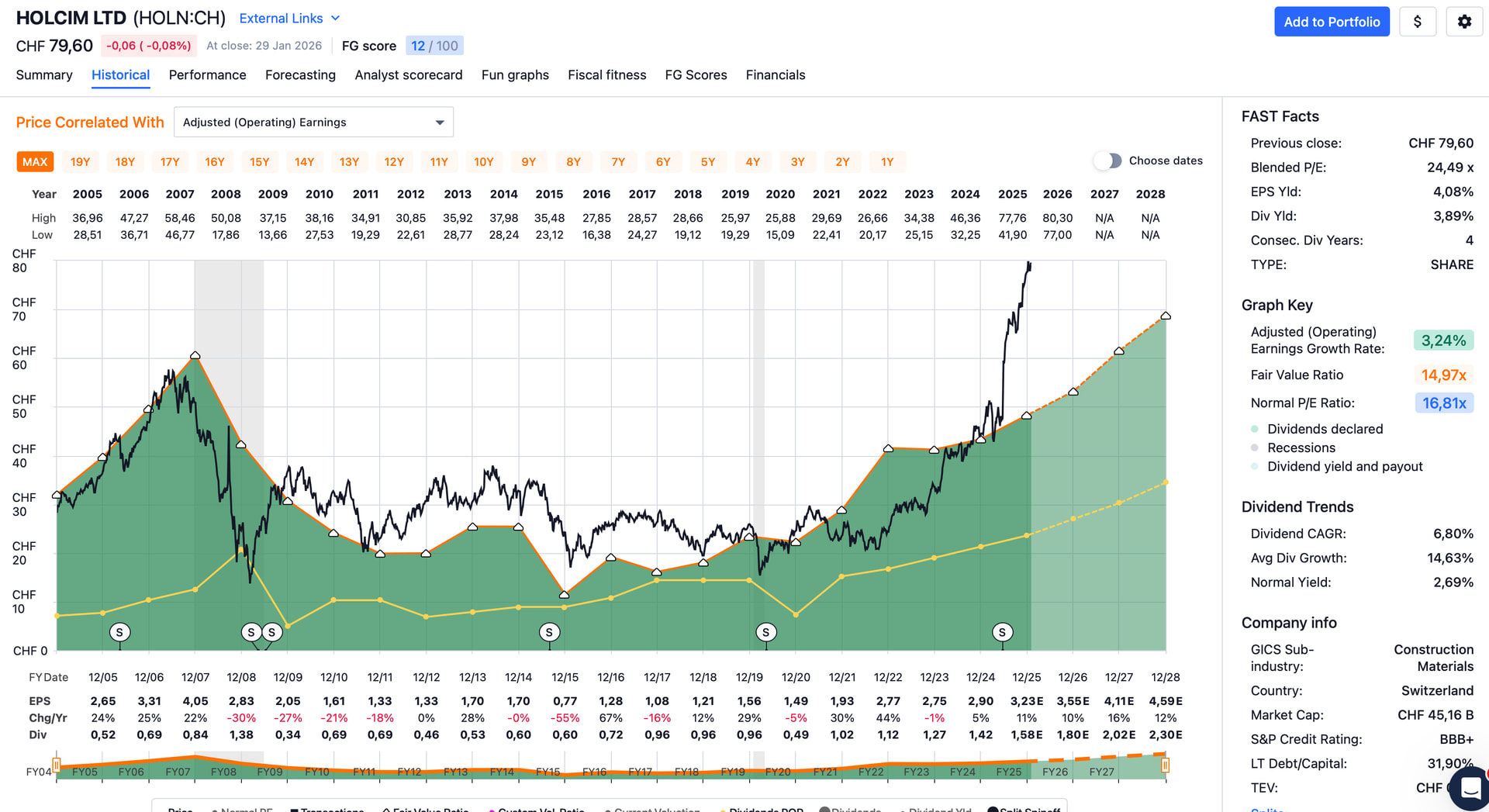Toggle Dividends declared in Graph Key
The image size is (1489, 812).
[x=1324, y=429]
